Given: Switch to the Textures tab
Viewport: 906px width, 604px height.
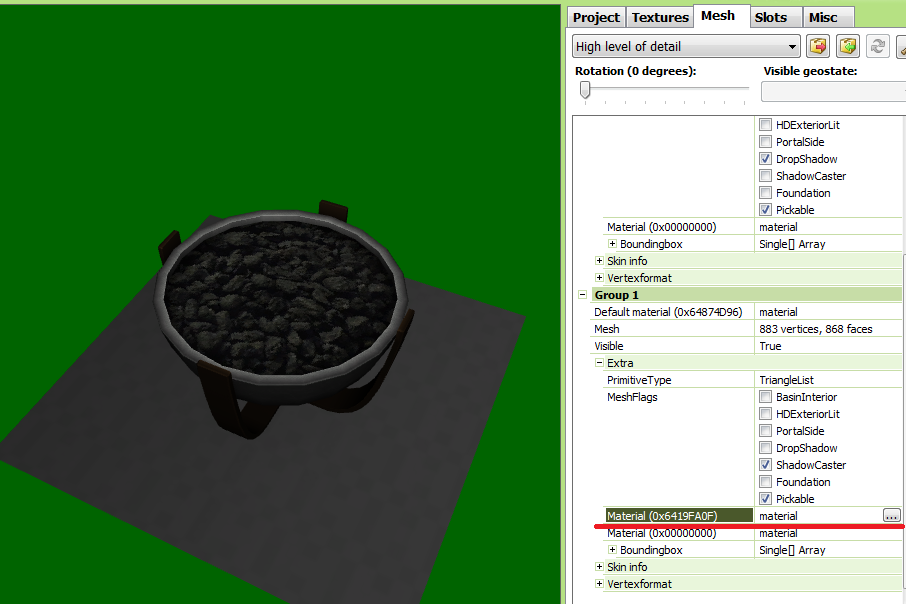Looking at the screenshot, I should click(660, 17).
